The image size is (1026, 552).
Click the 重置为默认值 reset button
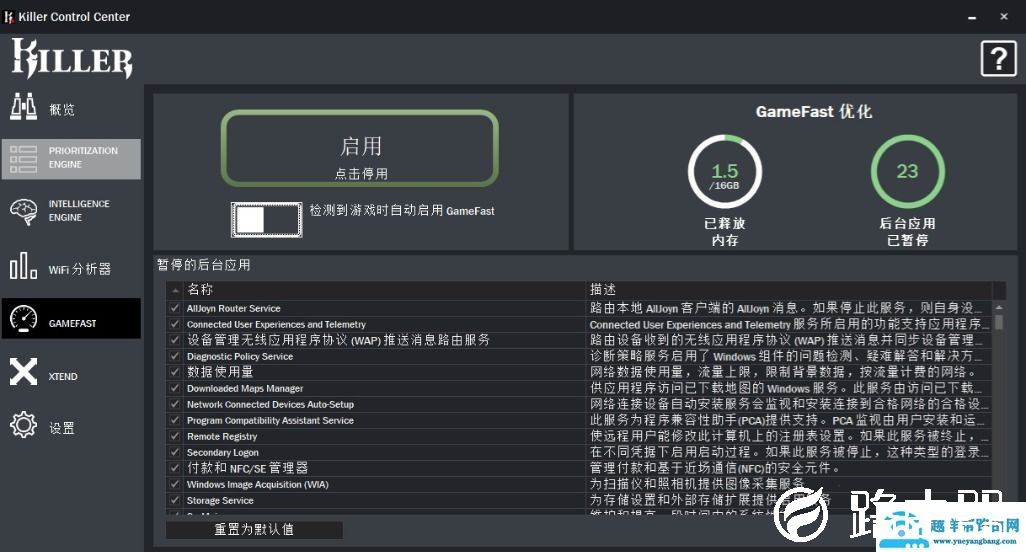254,529
